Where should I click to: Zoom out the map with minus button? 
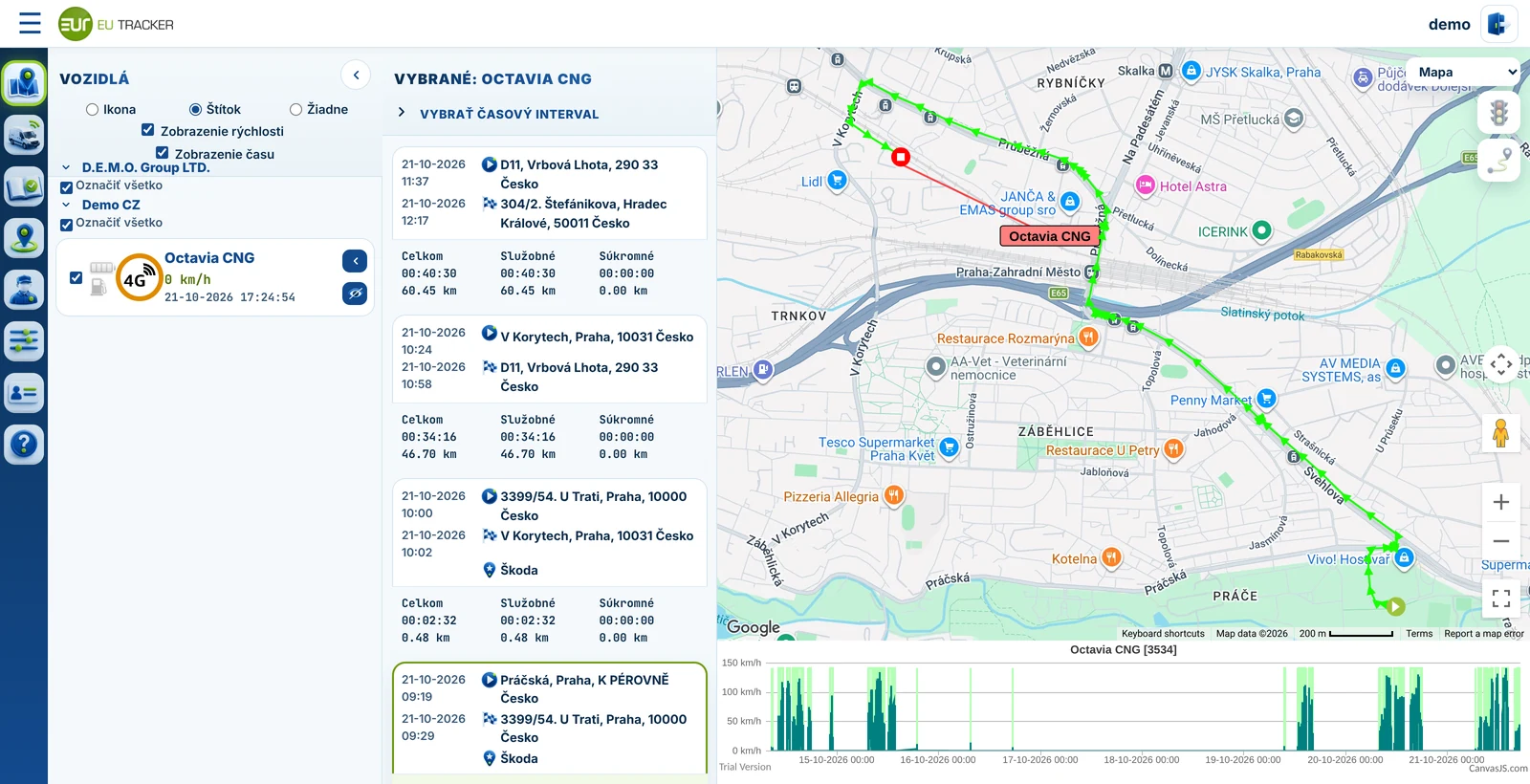point(1501,541)
